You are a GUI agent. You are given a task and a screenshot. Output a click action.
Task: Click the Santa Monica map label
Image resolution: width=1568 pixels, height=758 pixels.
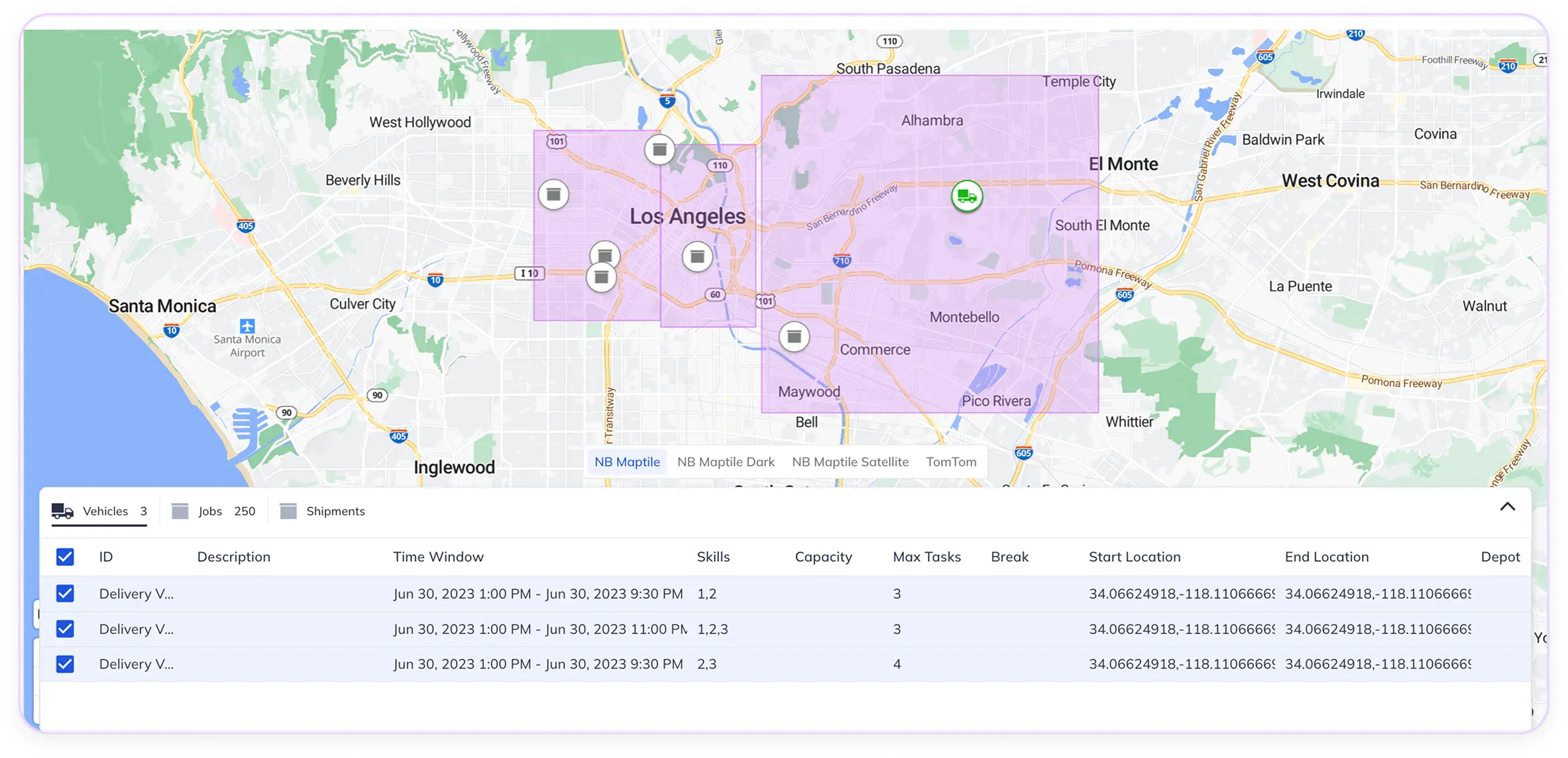point(162,306)
